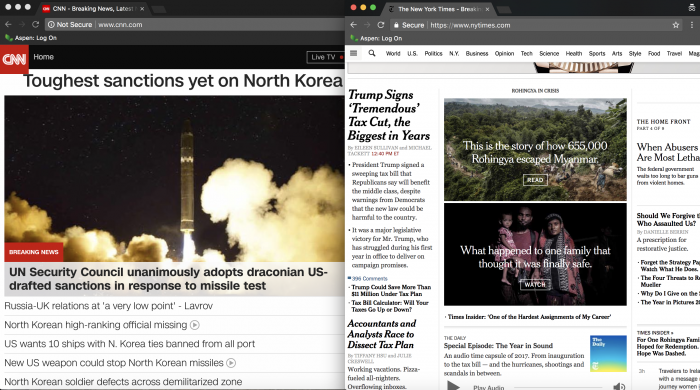This screenshot has height=390, width=700.
Task: Play video for official missing story
Action: point(195,325)
